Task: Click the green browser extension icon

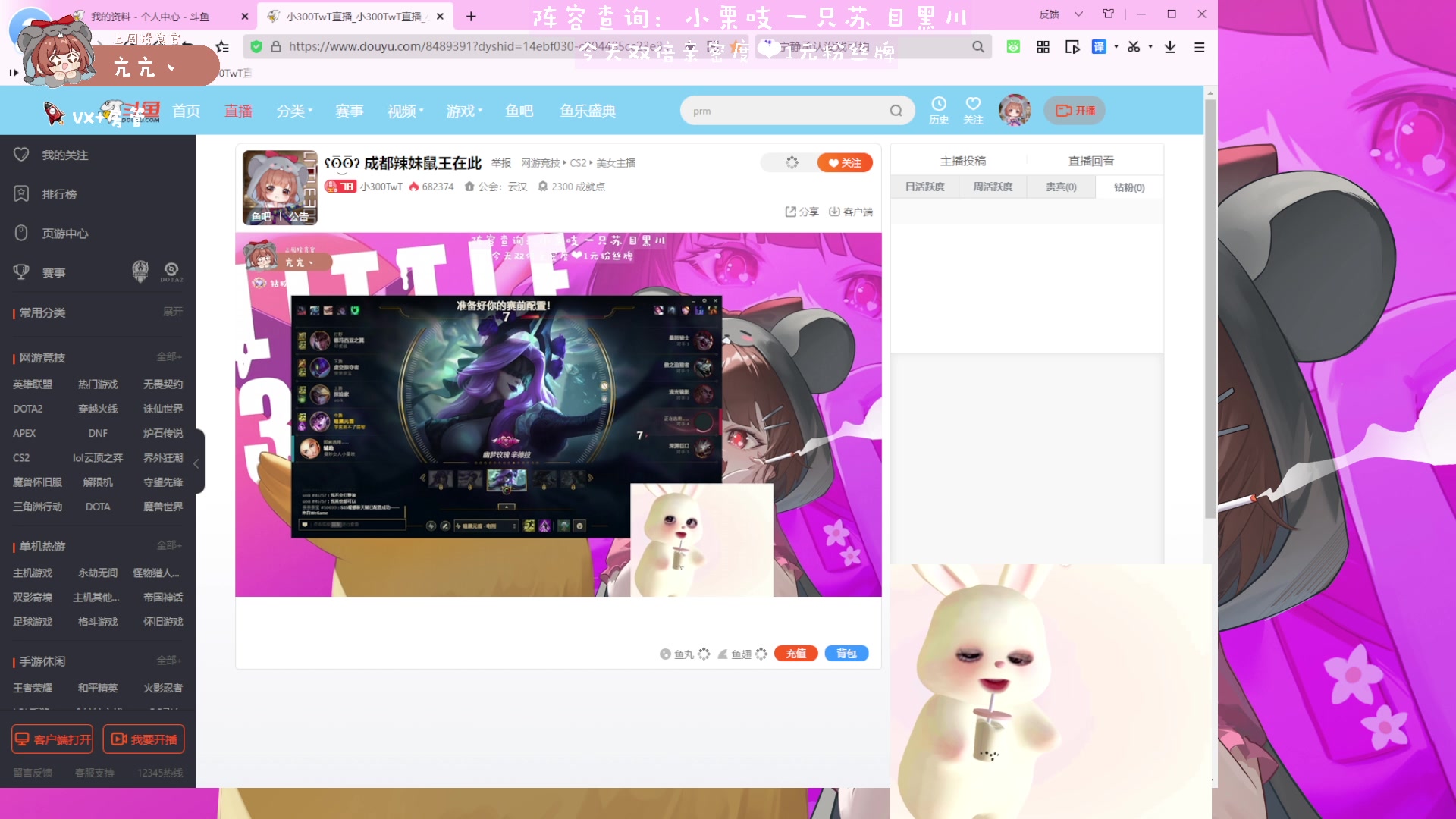Action: pyautogui.click(x=1013, y=47)
